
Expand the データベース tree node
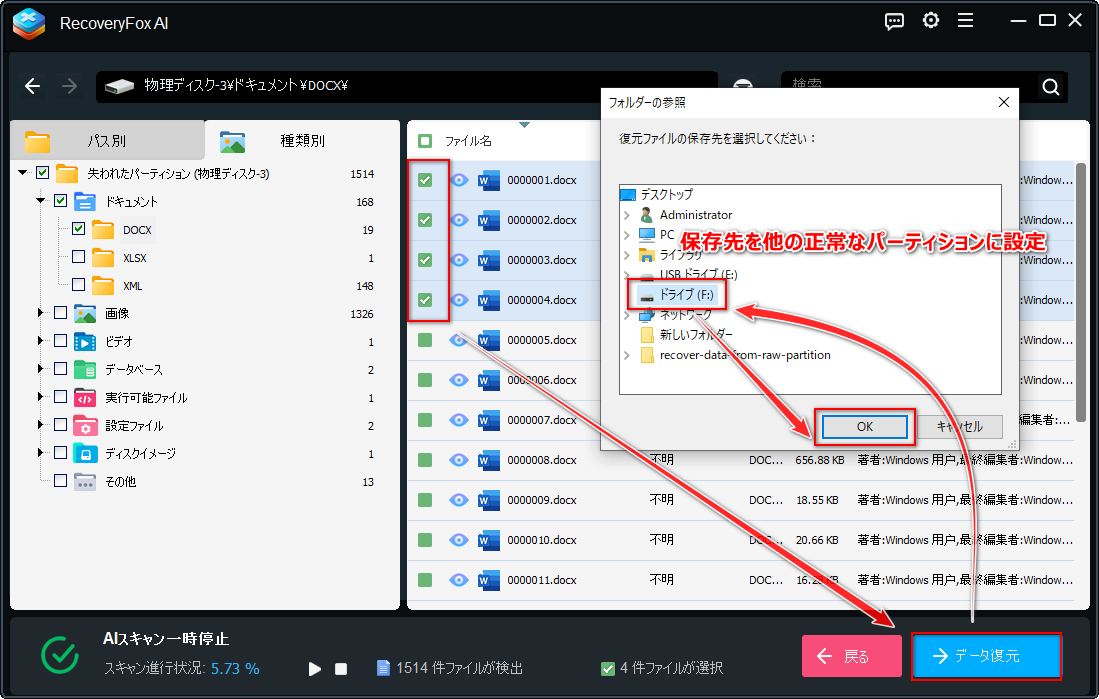[41, 369]
